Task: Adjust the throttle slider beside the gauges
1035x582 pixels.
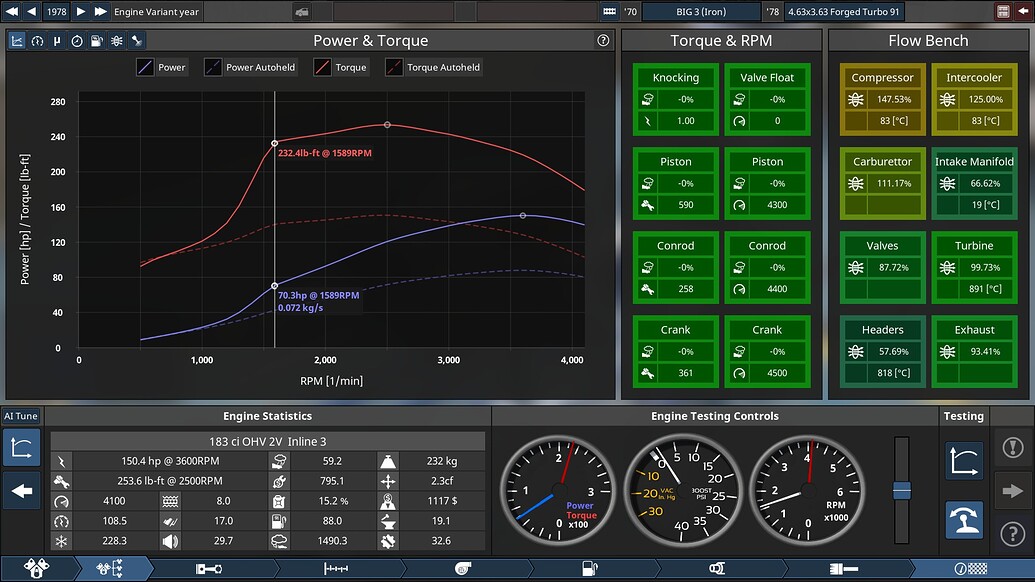Action: click(x=903, y=490)
